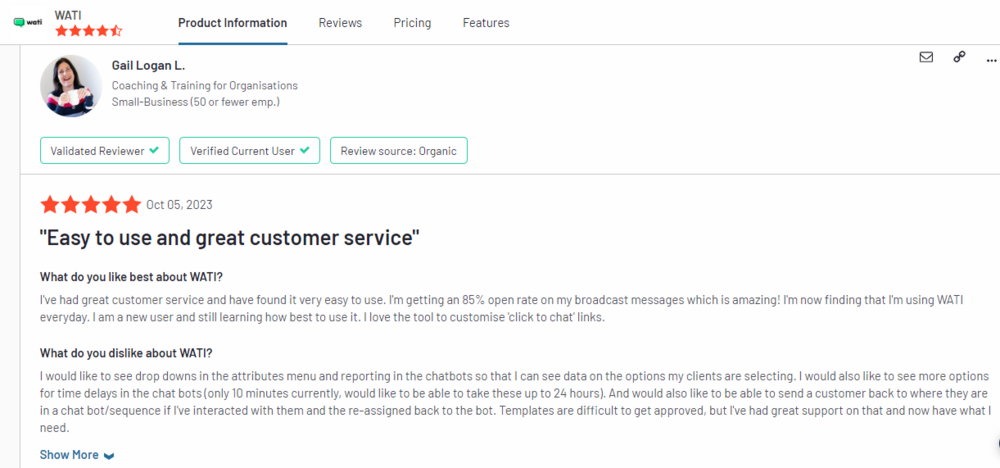Select the Product Information tab
The height and width of the screenshot is (468, 1000).
pyautogui.click(x=233, y=23)
